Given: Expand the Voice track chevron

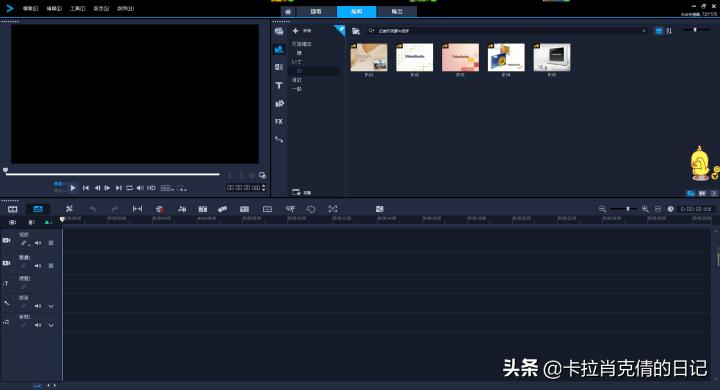Looking at the screenshot, I should [x=51, y=306].
